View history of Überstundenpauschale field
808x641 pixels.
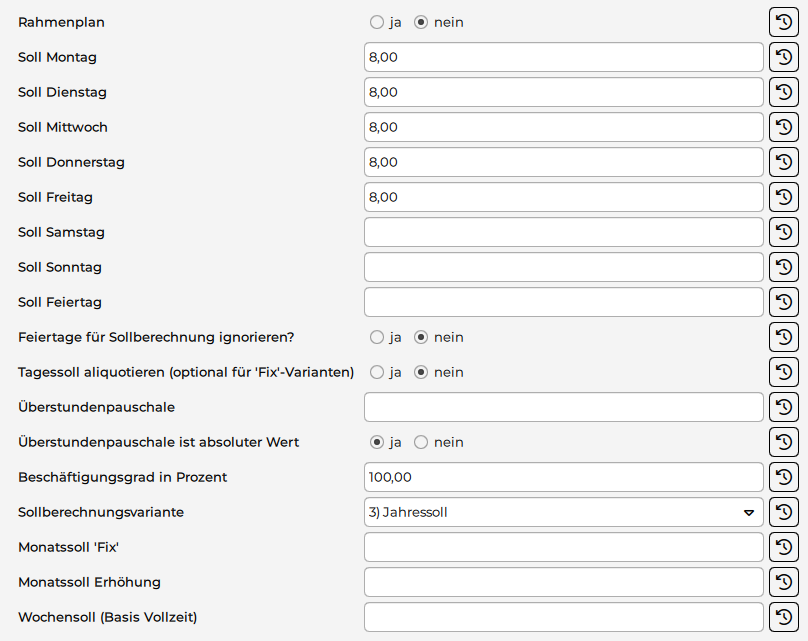click(x=784, y=407)
